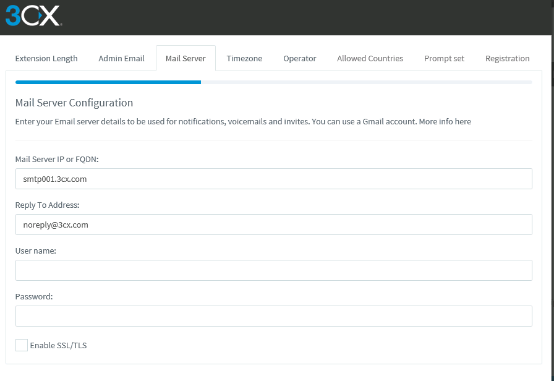Focus the User name input field
Screen dimensions: 554x381
[x=273, y=270]
